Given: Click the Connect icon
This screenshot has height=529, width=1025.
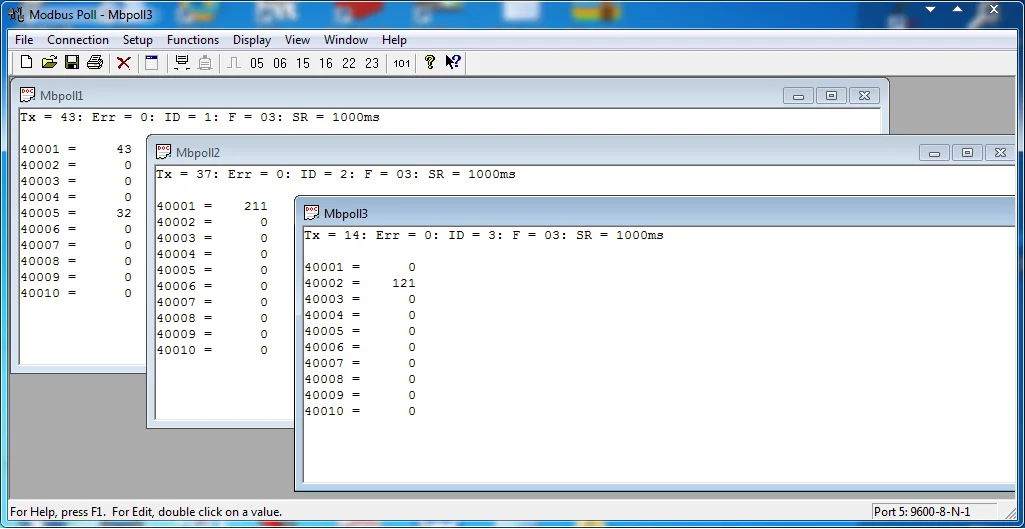Looking at the screenshot, I should [182, 63].
